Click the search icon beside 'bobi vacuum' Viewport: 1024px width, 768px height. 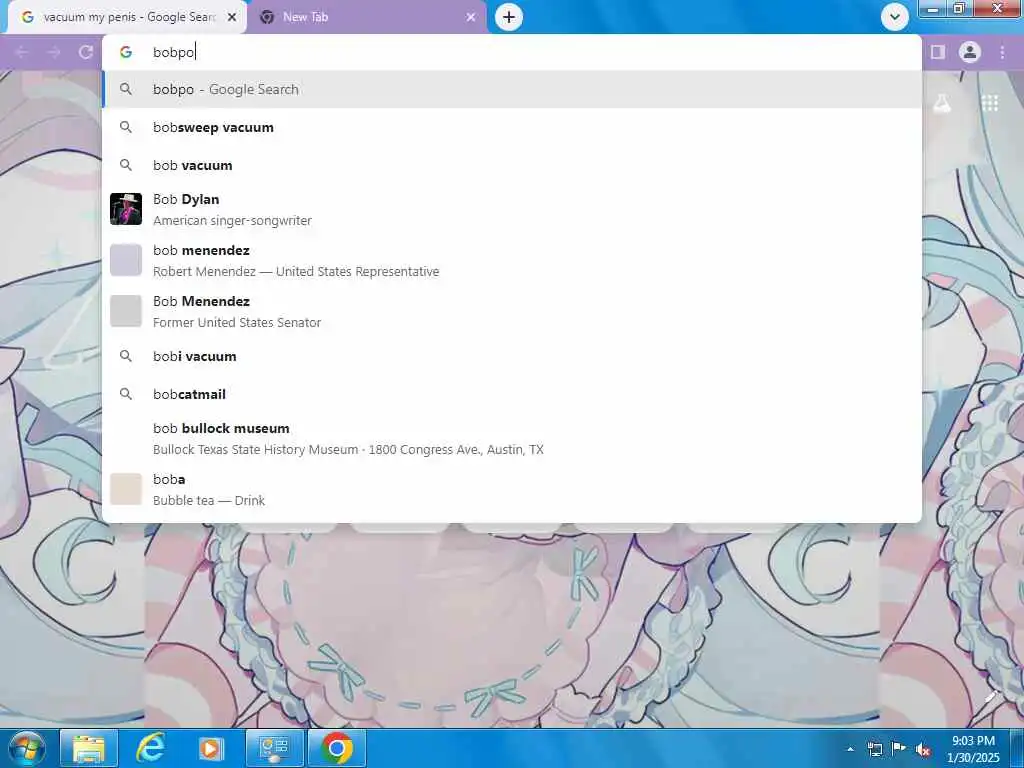point(126,356)
